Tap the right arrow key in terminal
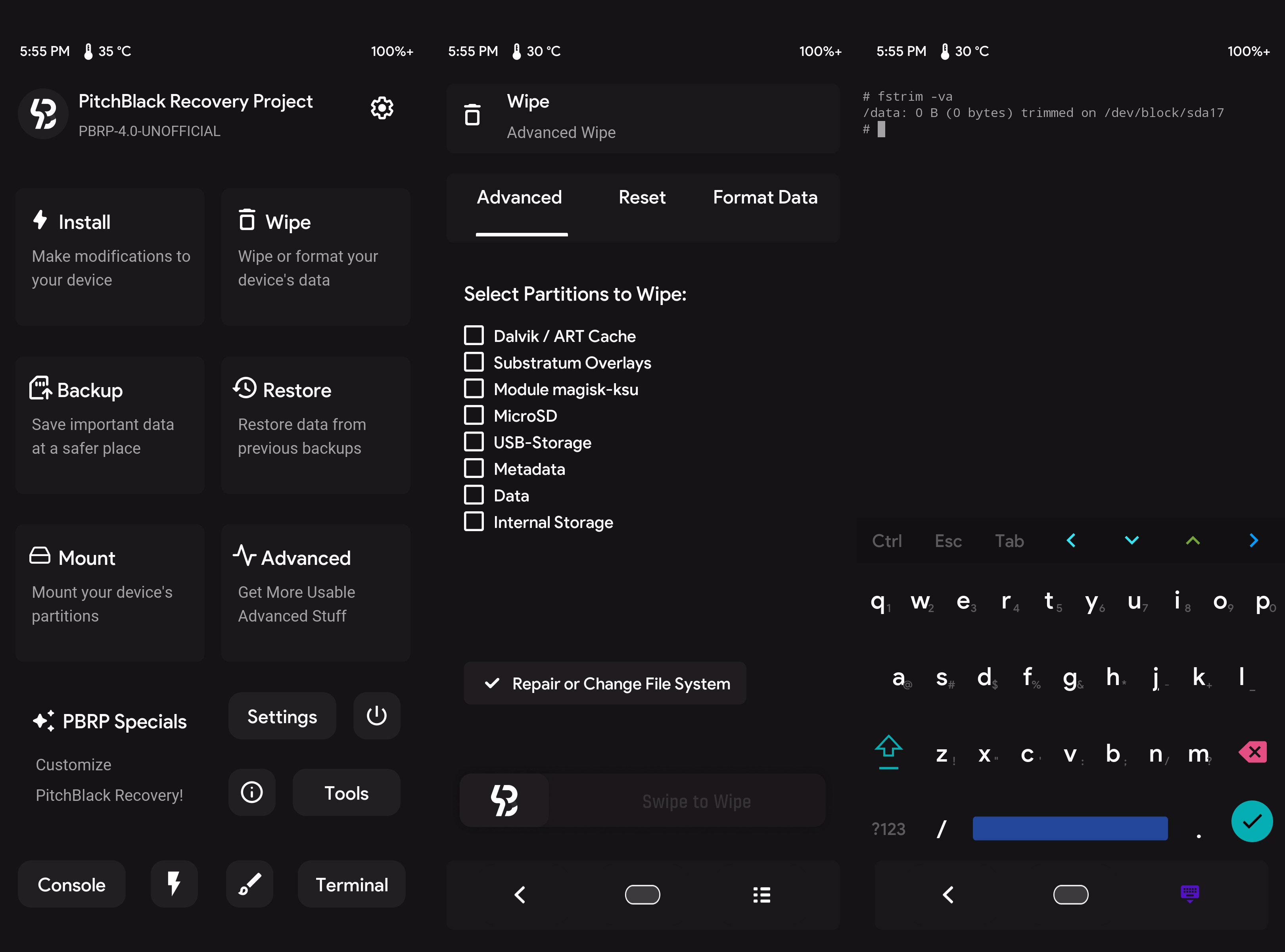1285x952 pixels. [x=1254, y=540]
